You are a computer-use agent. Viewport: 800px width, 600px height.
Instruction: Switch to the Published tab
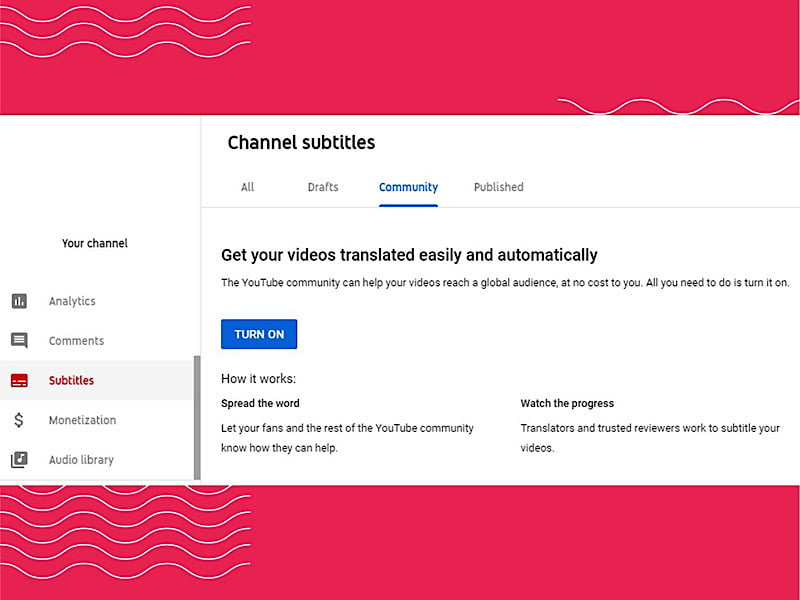point(498,187)
